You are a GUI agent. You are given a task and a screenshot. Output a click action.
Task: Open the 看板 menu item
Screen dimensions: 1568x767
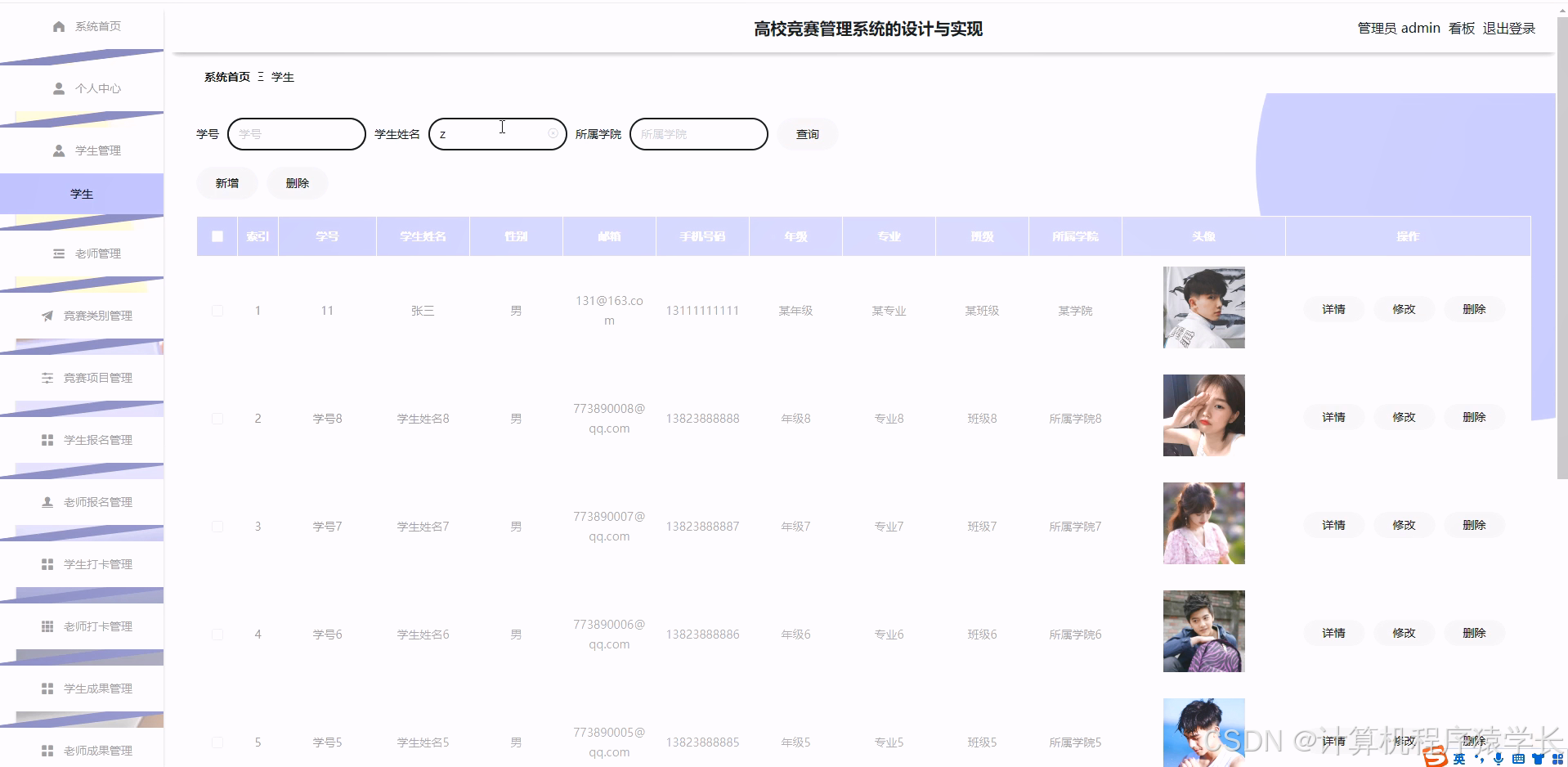(1460, 27)
